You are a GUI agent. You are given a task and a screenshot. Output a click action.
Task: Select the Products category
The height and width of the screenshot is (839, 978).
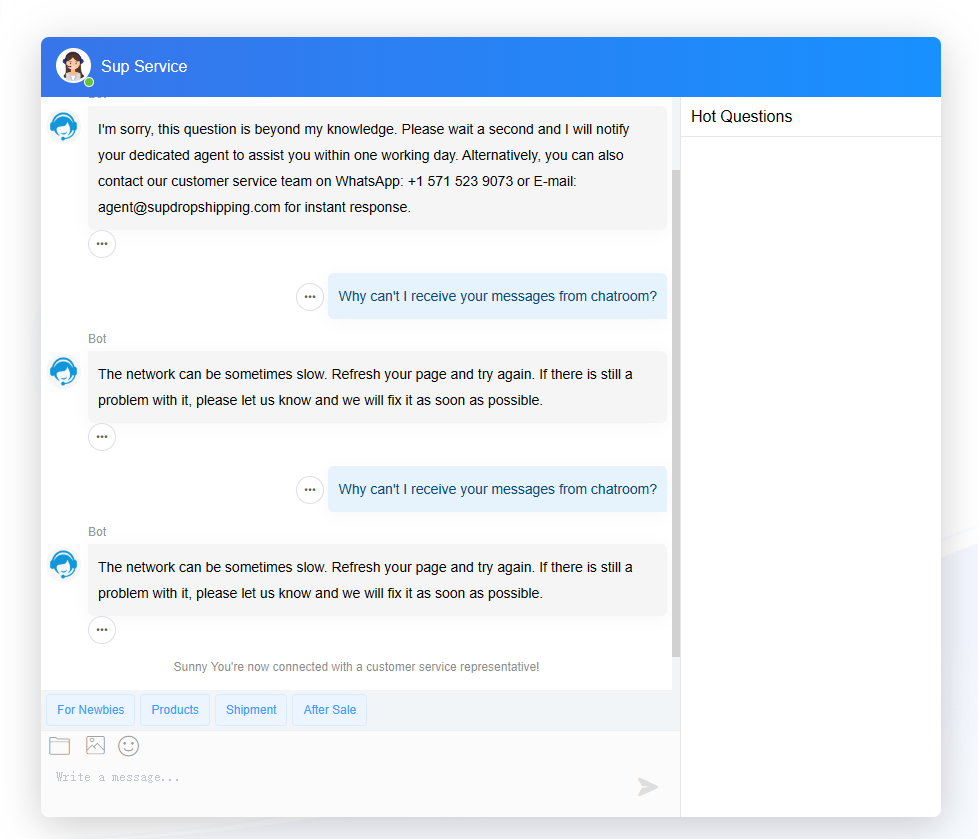pos(175,710)
